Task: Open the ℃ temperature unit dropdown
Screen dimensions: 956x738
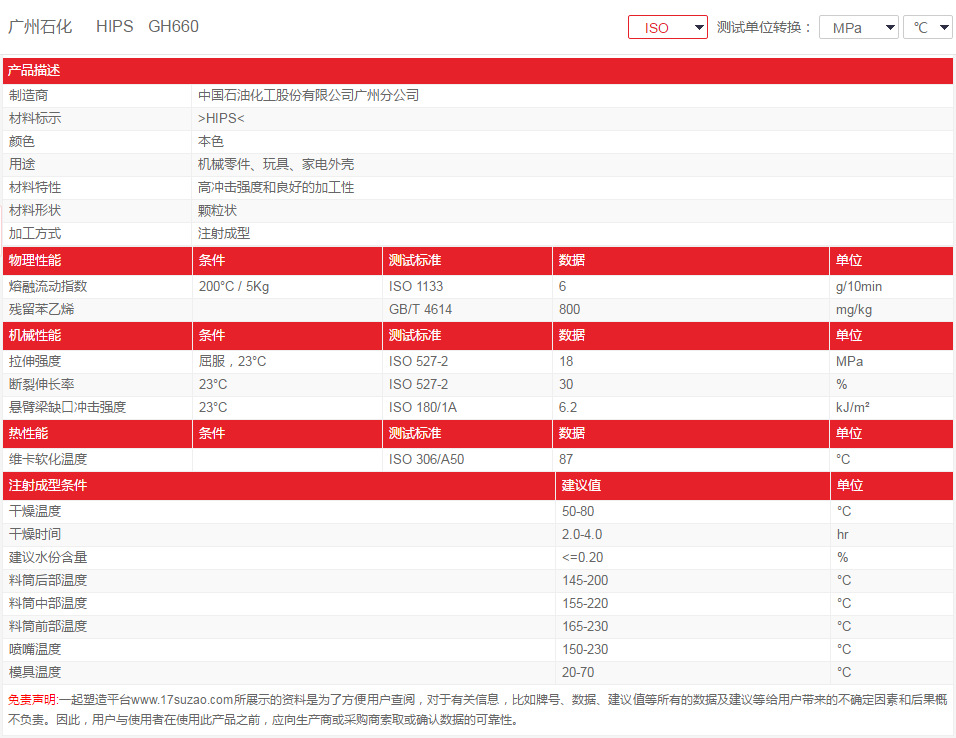Action: (x=928, y=27)
